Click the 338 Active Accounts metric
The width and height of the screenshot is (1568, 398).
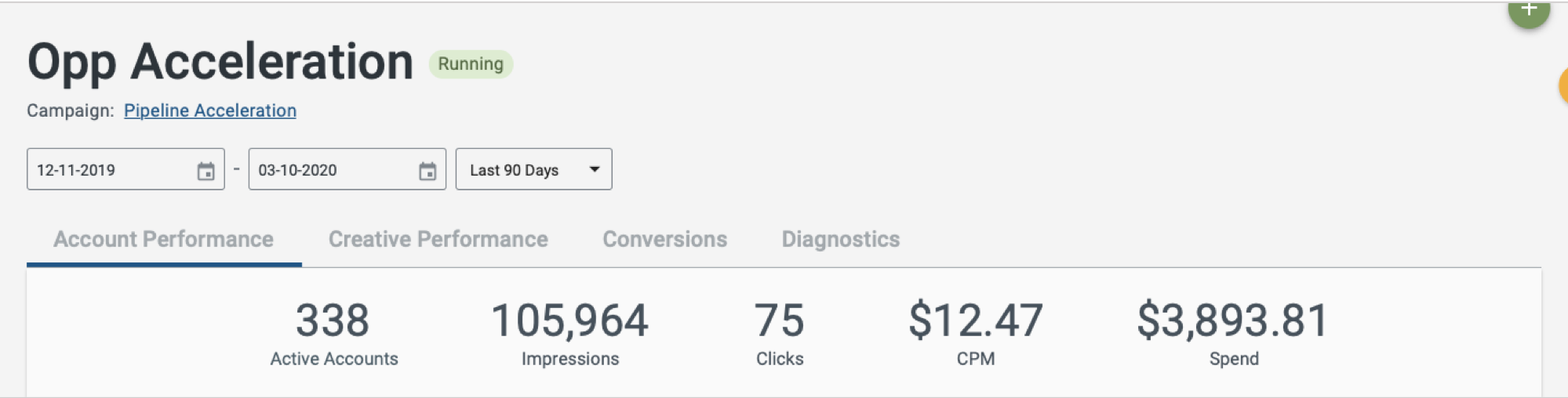click(333, 334)
